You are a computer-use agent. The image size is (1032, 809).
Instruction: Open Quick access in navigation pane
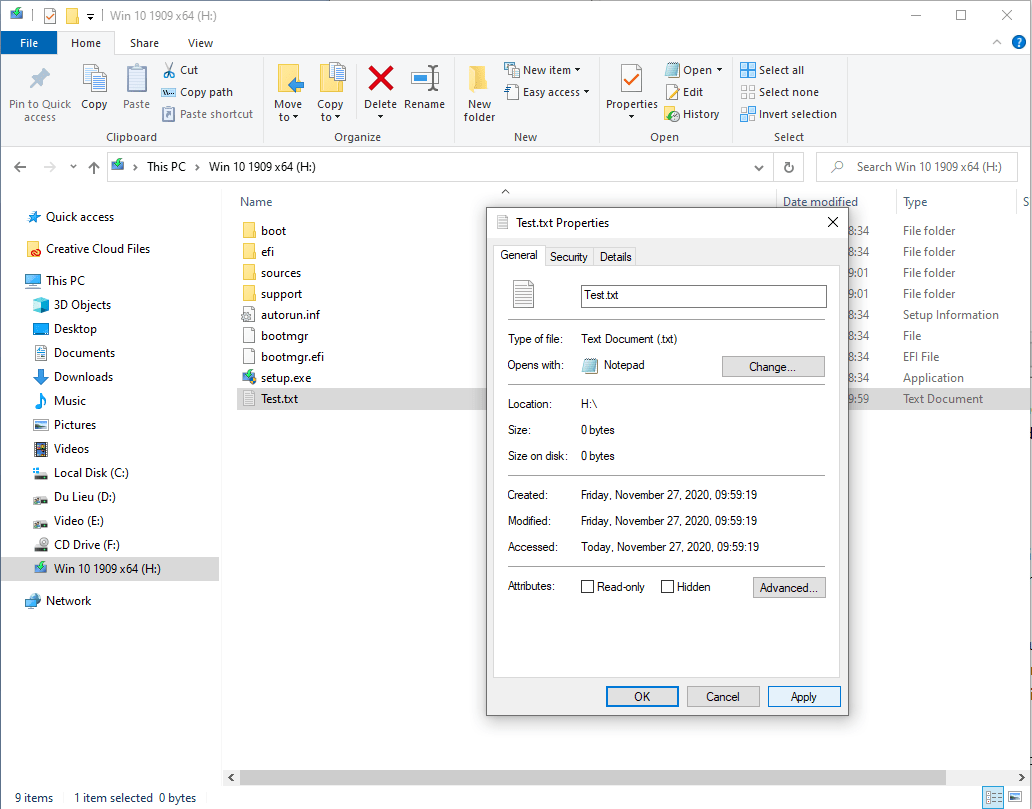click(70, 217)
